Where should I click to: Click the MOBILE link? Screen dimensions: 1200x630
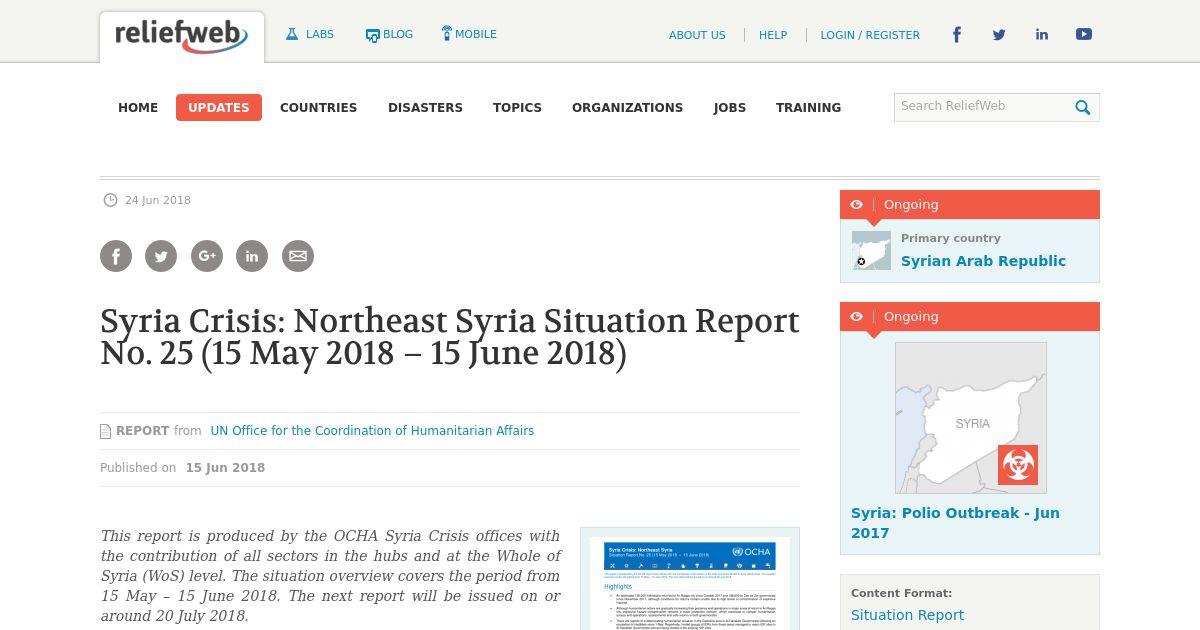[476, 34]
